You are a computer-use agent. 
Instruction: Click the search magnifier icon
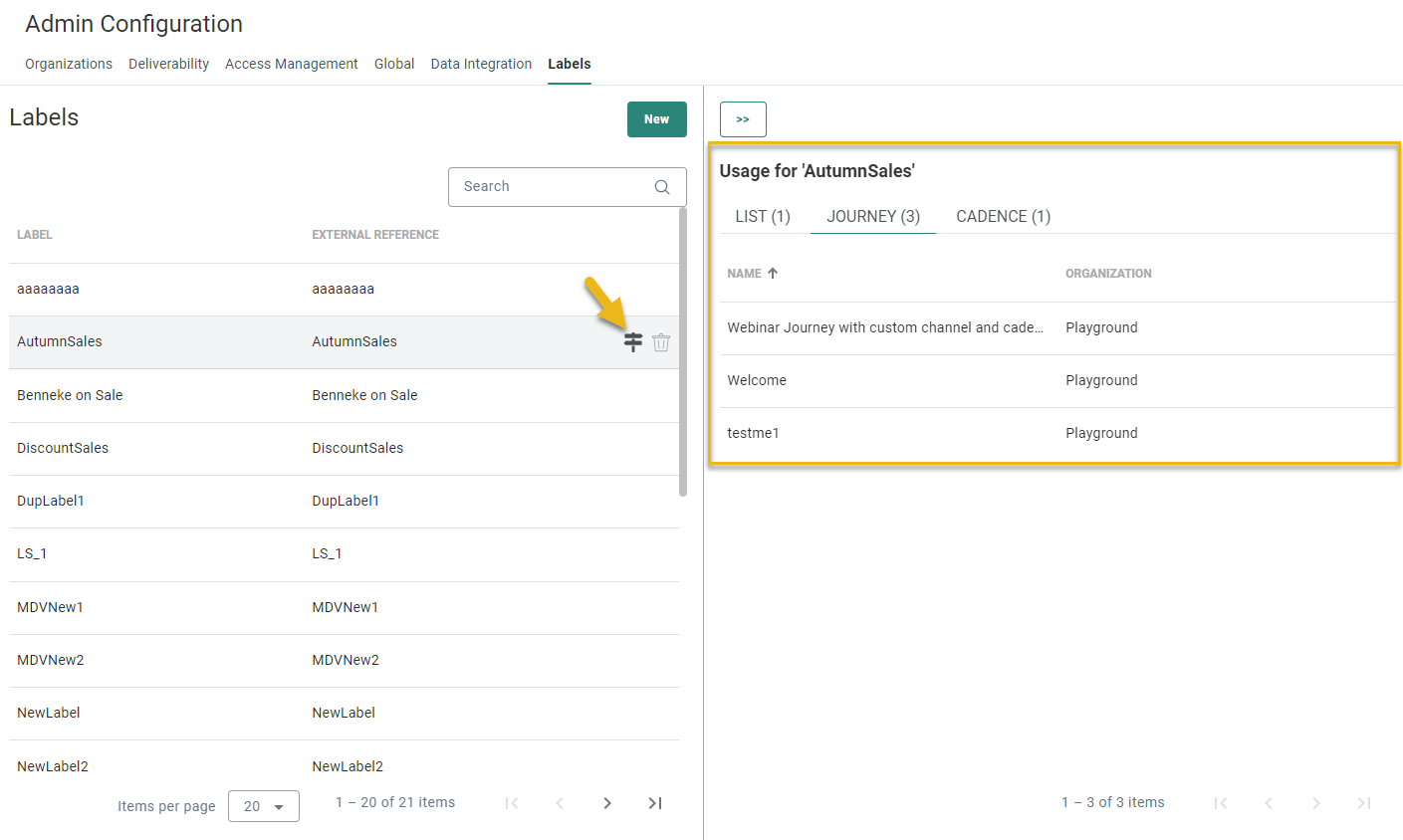(x=662, y=187)
